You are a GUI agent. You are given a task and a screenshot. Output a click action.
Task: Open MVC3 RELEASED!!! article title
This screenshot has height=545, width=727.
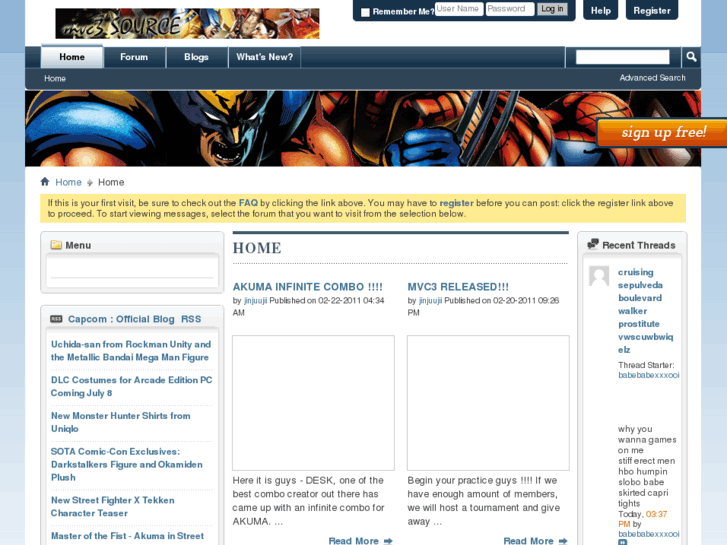[x=458, y=287]
